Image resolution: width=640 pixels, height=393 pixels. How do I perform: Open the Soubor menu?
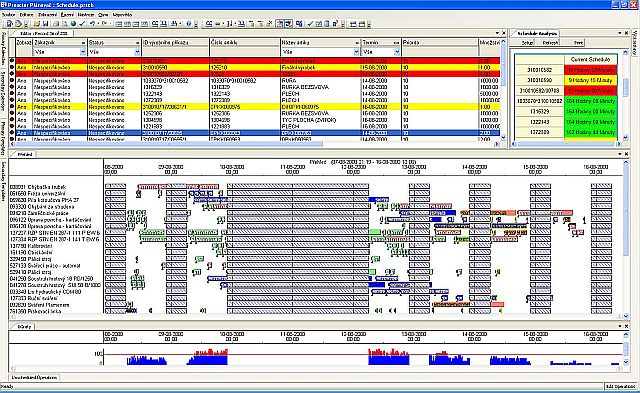(8, 14)
